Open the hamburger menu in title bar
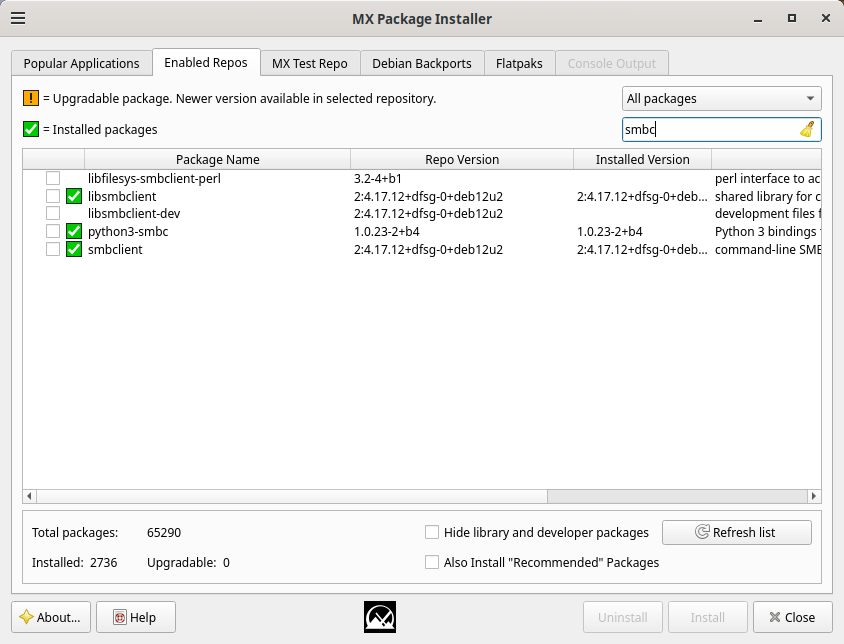The height and width of the screenshot is (644, 844). pos(18,18)
